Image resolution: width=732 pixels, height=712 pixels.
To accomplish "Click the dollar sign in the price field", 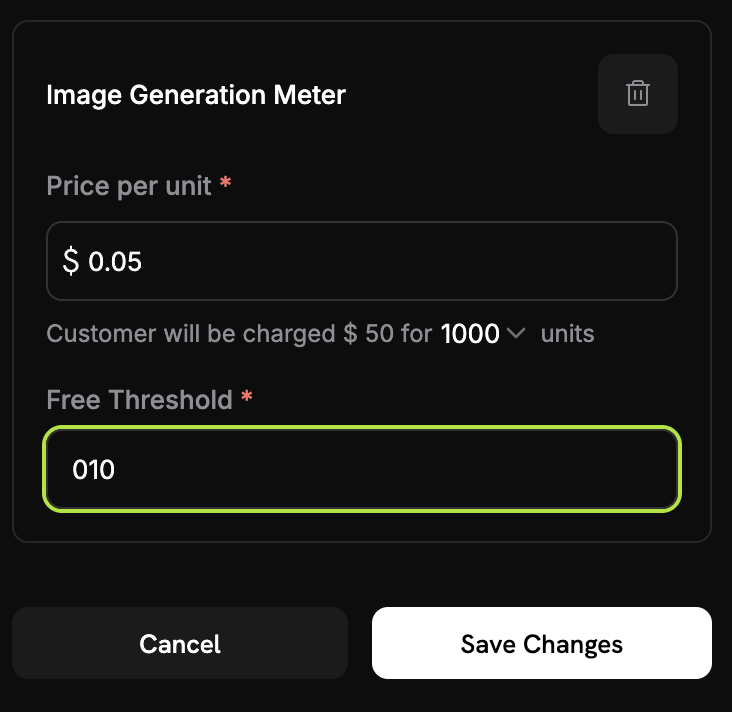I will [x=71, y=261].
